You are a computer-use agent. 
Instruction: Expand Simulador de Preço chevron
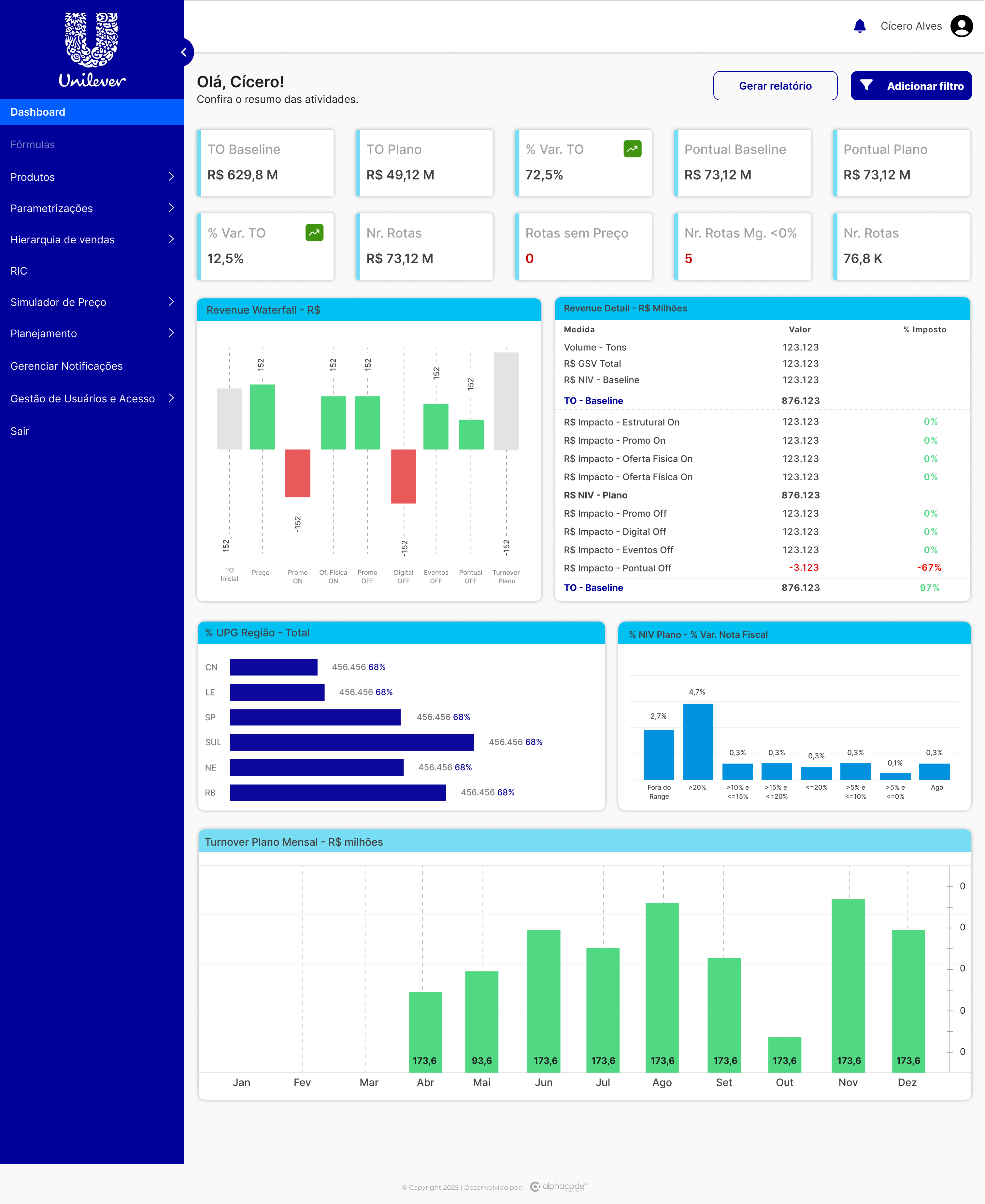point(171,302)
